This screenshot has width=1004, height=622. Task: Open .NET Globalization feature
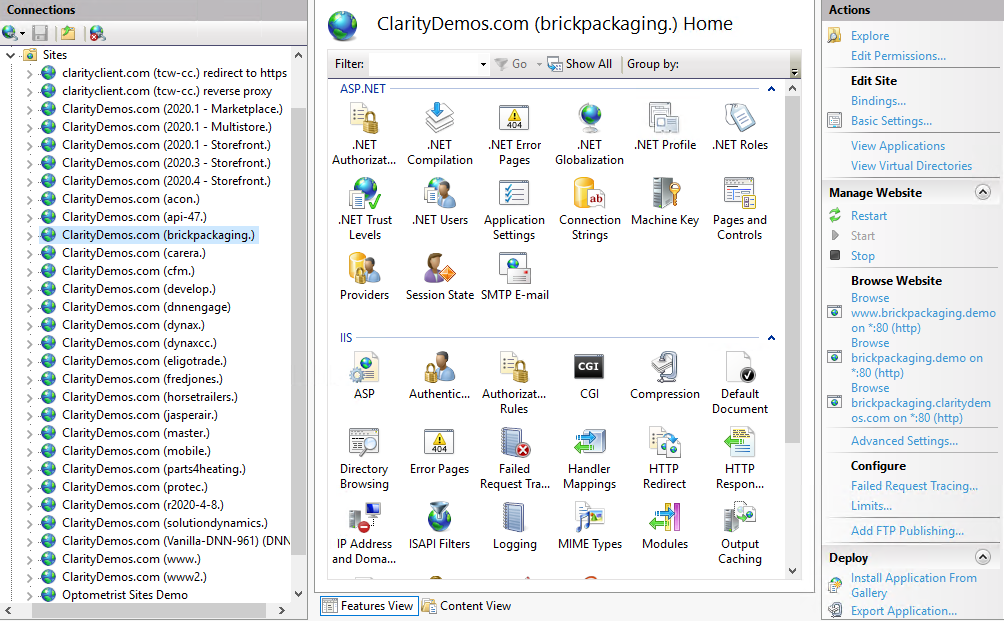tap(589, 135)
